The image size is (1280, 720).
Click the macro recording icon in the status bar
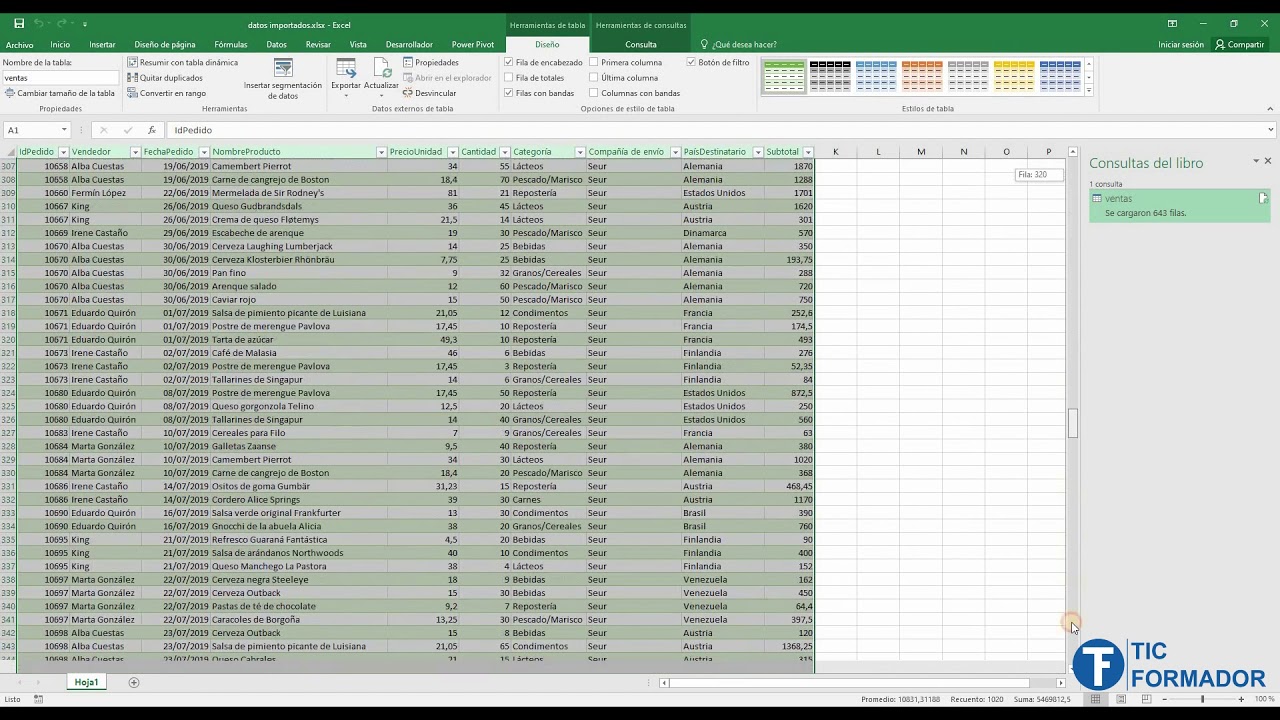(x=38, y=699)
